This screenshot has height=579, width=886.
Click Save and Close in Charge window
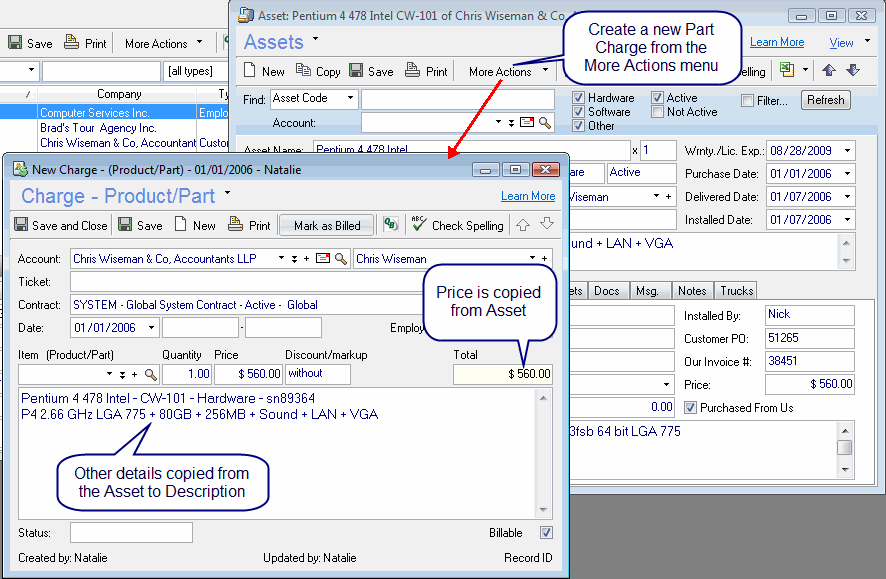click(60, 226)
